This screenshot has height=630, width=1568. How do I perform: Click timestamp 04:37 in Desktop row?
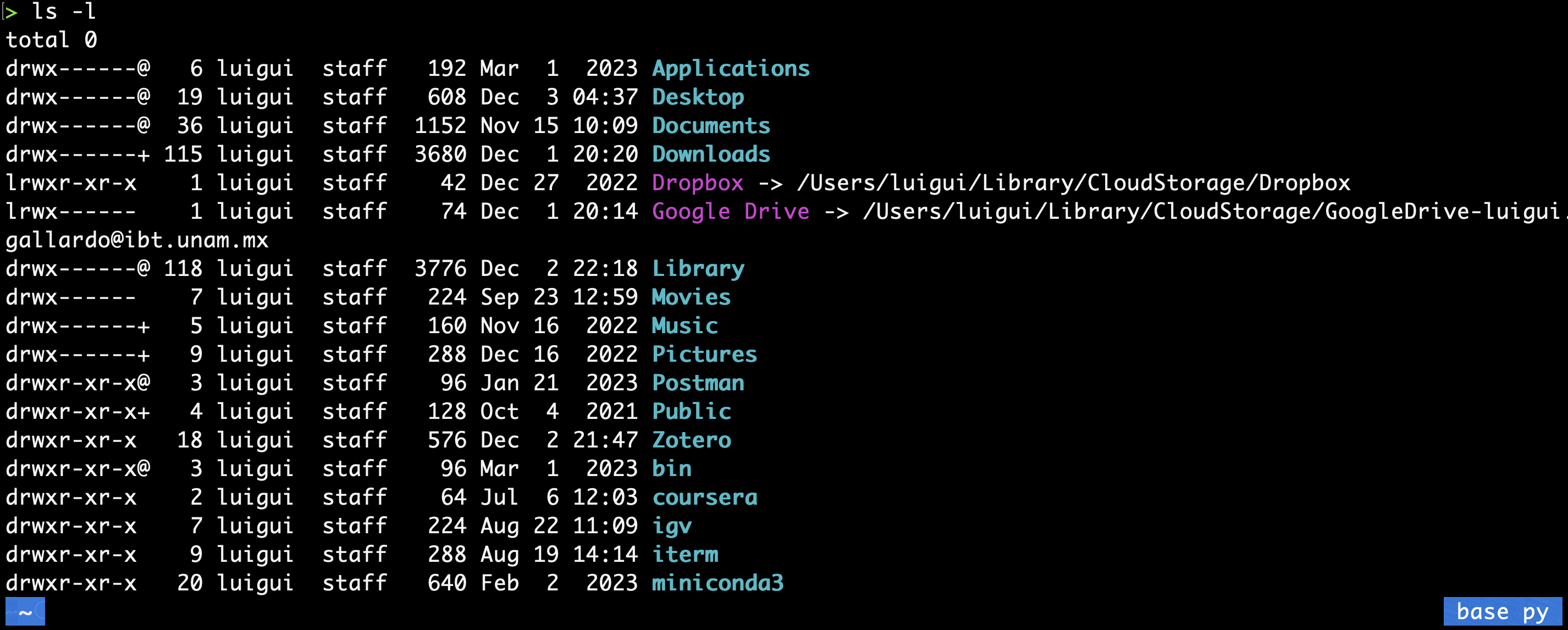[x=605, y=97]
